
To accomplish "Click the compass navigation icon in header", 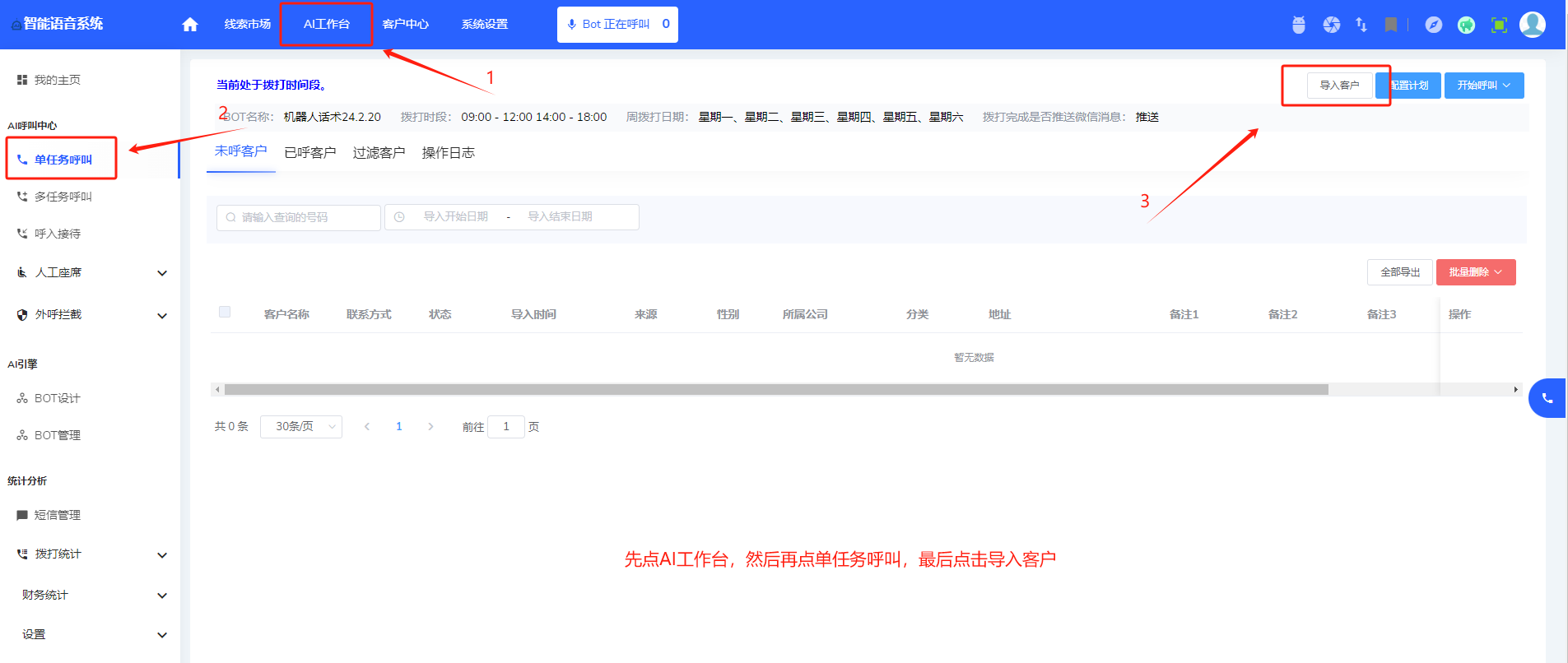I will [x=1434, y=25].
